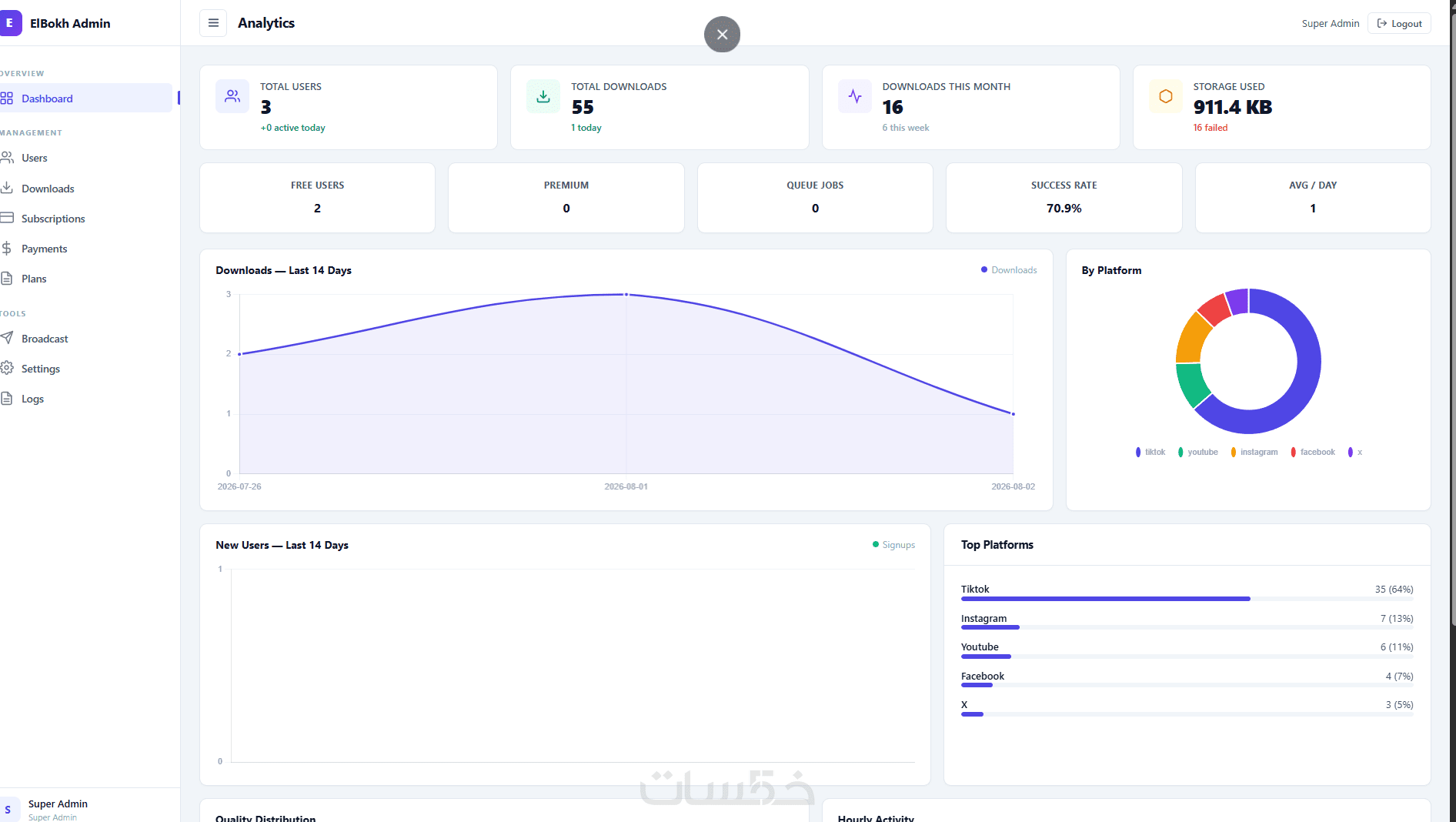Viewport: 1456px width, 822px height.
Task: Toggle tiktok in the platform legend
Action: (1150, 452)
